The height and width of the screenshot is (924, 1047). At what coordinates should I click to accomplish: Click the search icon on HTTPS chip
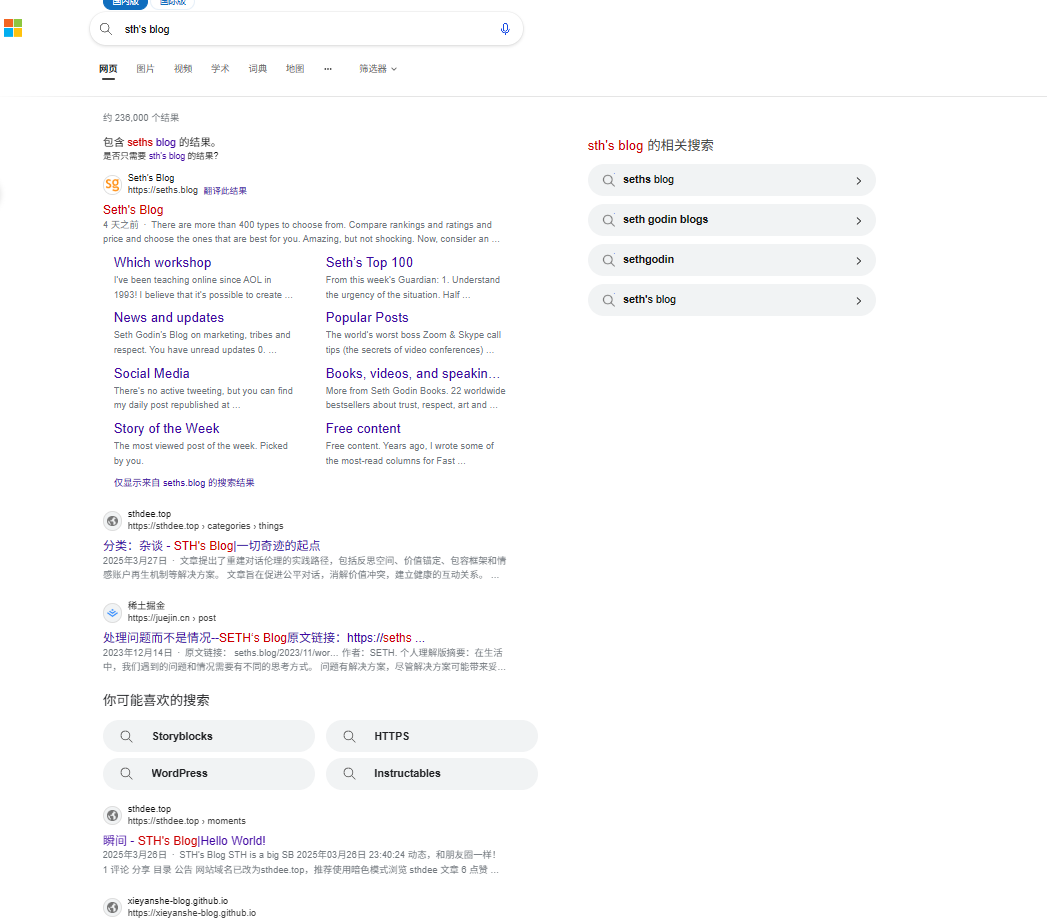pos(349,736)
